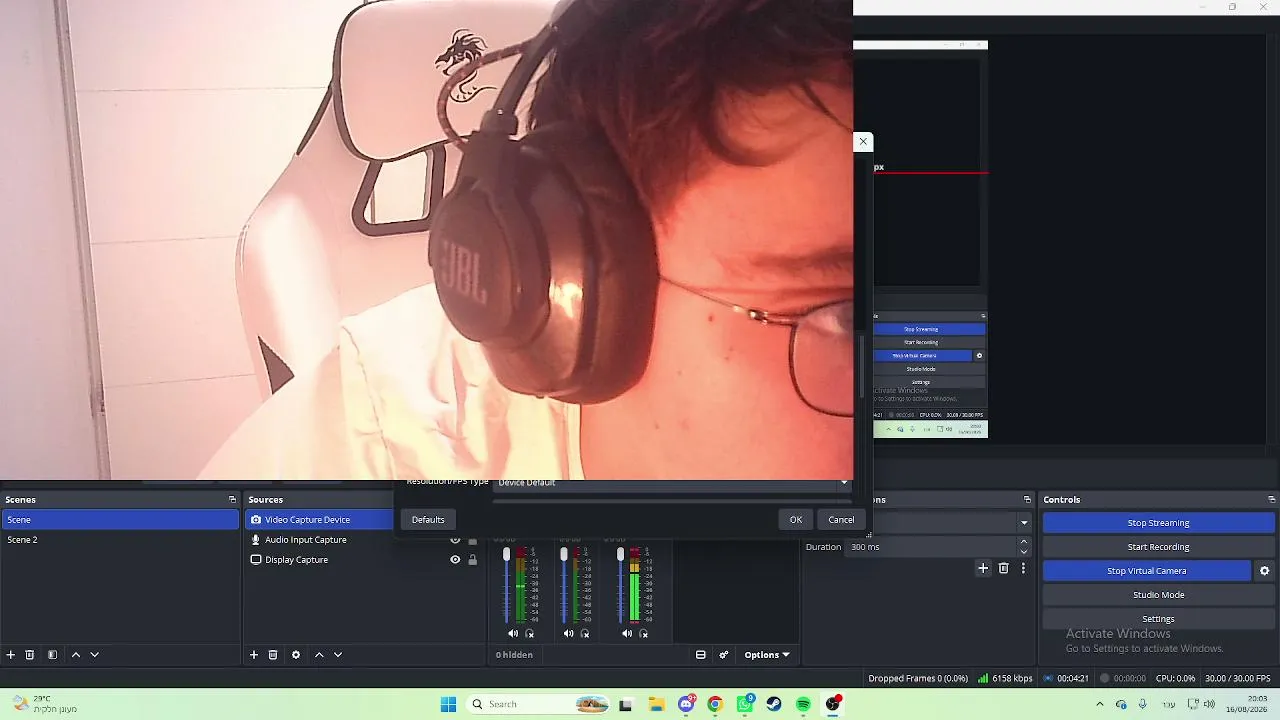Increase transition Duration with up arrow
The width and height of the screenshot is (1280, 720).
[x=1024, y=542]
